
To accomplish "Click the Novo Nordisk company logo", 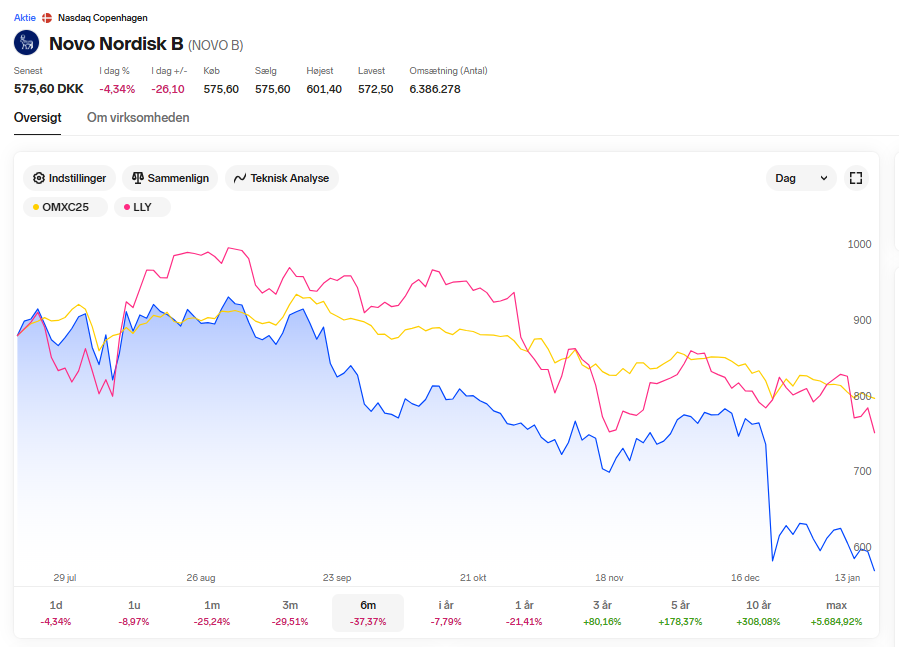I will (x=26, y=43).
